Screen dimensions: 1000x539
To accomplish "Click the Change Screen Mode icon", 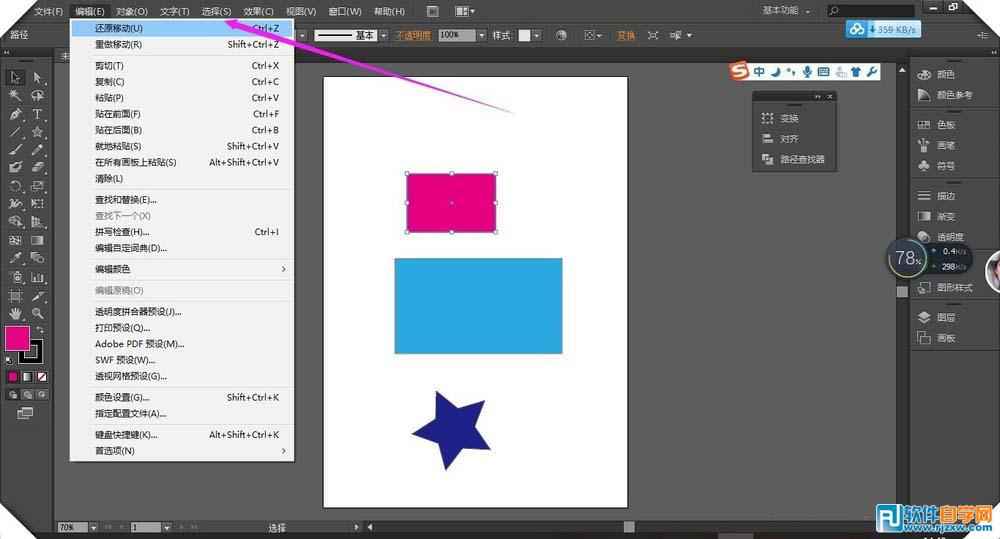I will tap(25, 413).
